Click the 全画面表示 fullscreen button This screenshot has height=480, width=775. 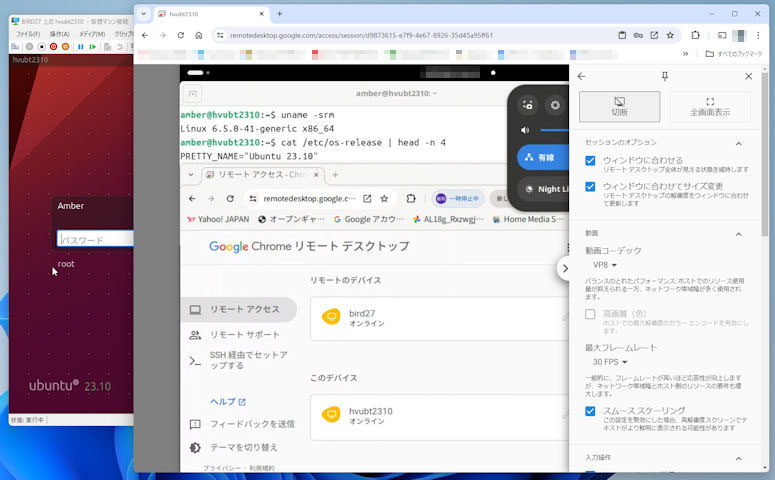coord(710,106)
